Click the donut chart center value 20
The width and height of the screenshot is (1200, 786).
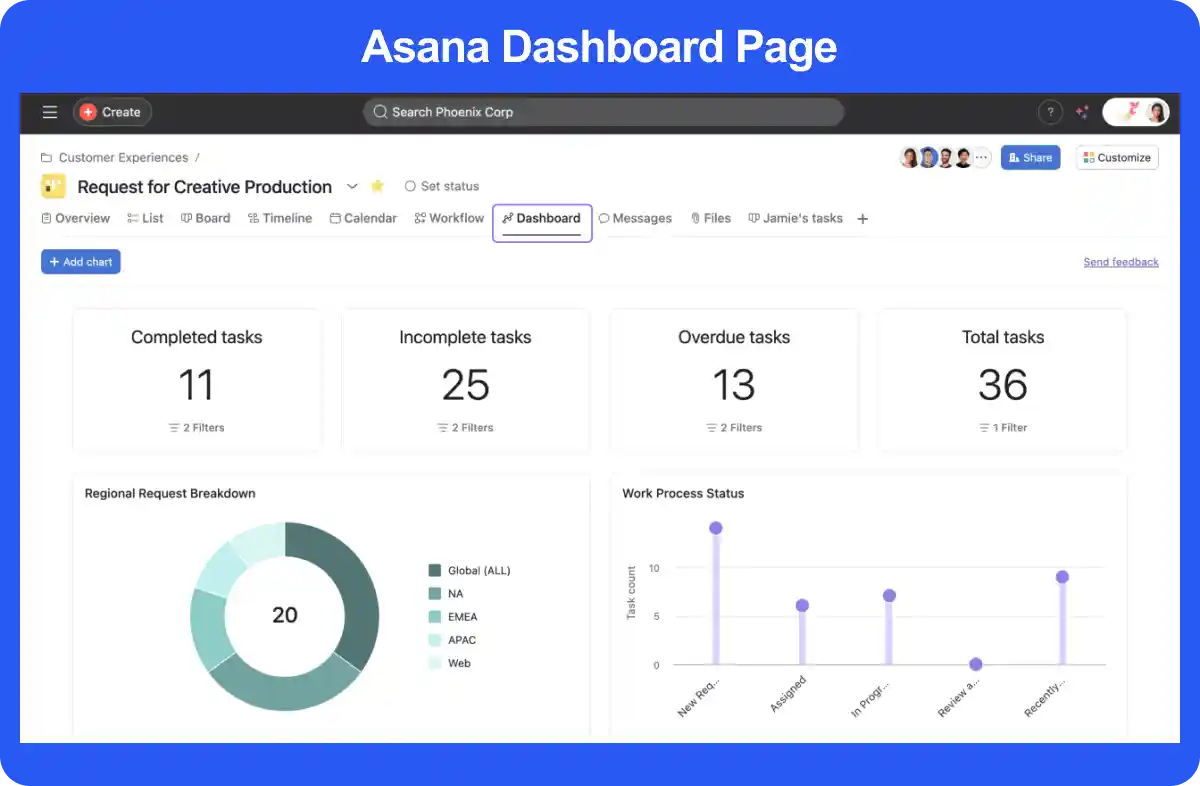click(285, 615)
